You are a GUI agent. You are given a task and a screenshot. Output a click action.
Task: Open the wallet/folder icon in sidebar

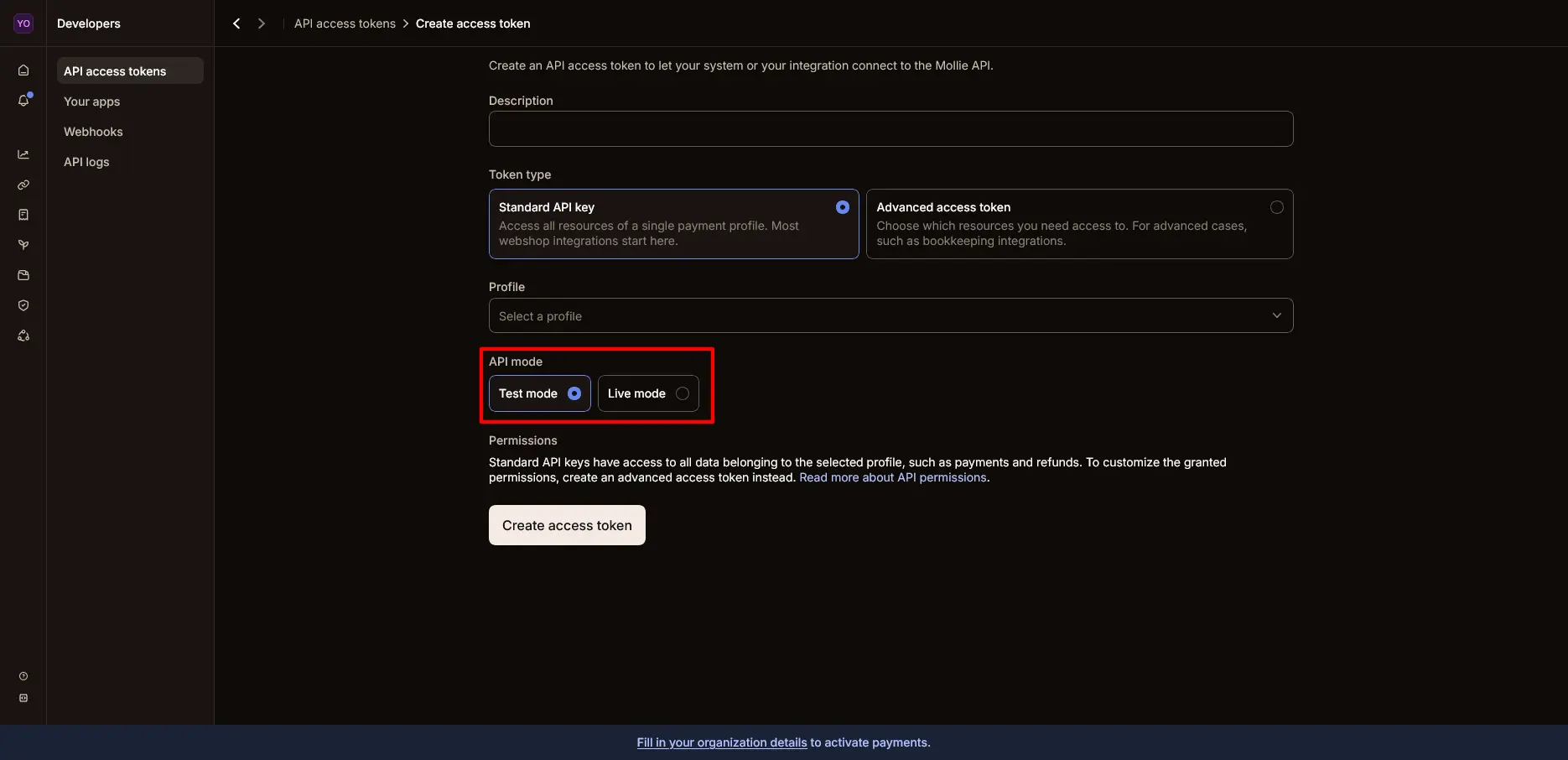point(23,275)
